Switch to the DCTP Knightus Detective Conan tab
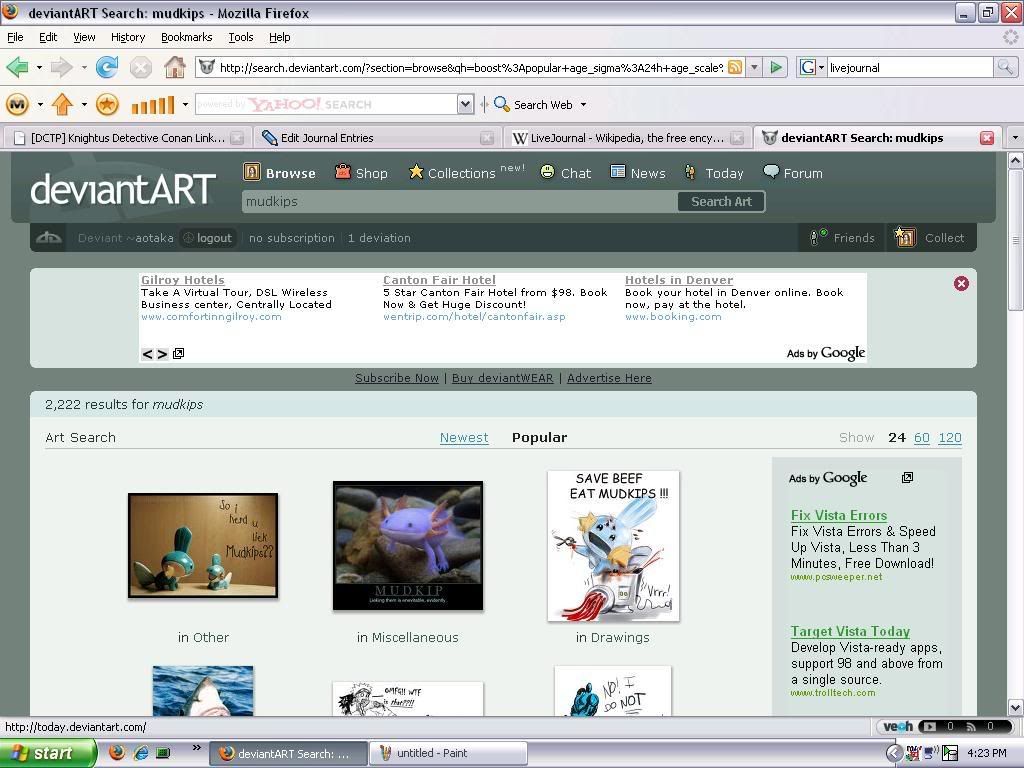The width and height of the screenshot is (1024, 768). click(x=127, y=138)
